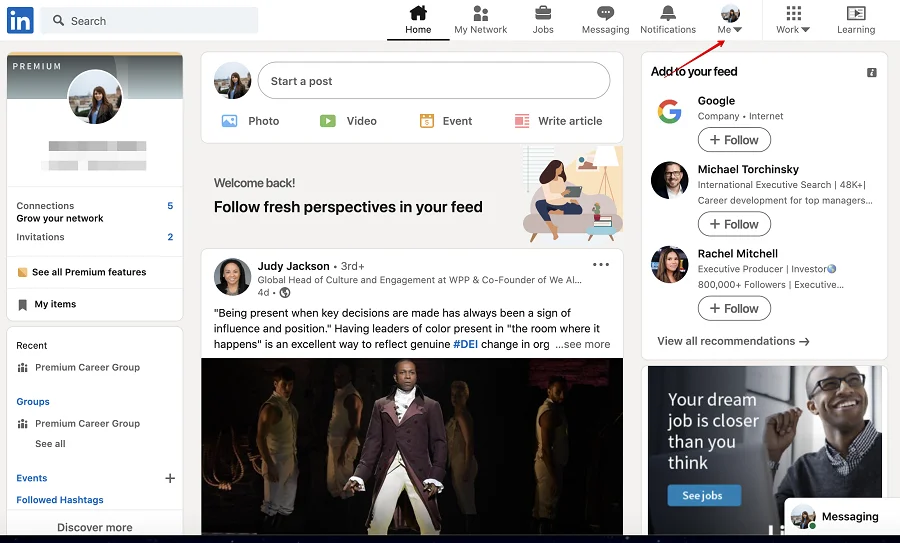Image resolution: width=900 pixels, height=543 pixels.
Task: Open the Home feed icon
Action: (418, 14)
